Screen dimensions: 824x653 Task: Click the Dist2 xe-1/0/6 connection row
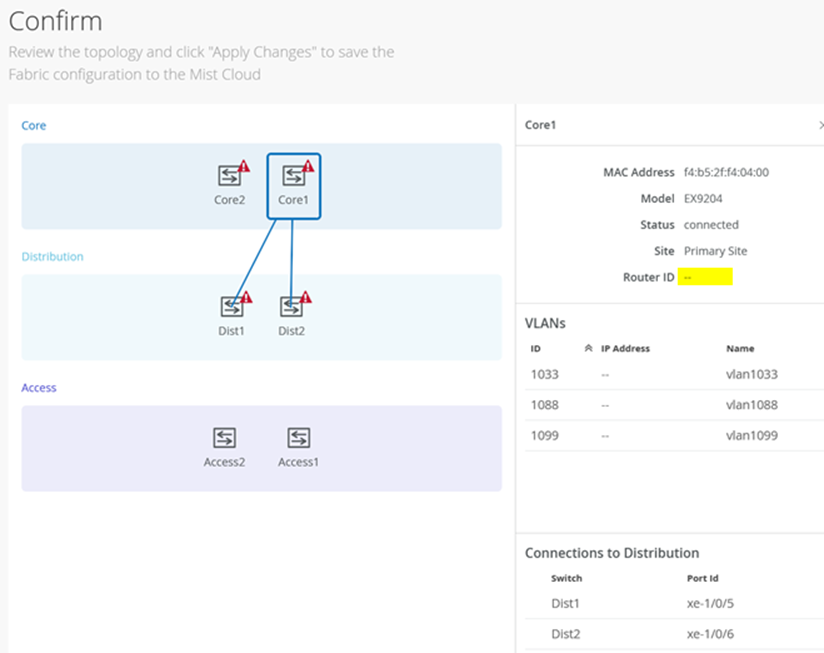670,634
